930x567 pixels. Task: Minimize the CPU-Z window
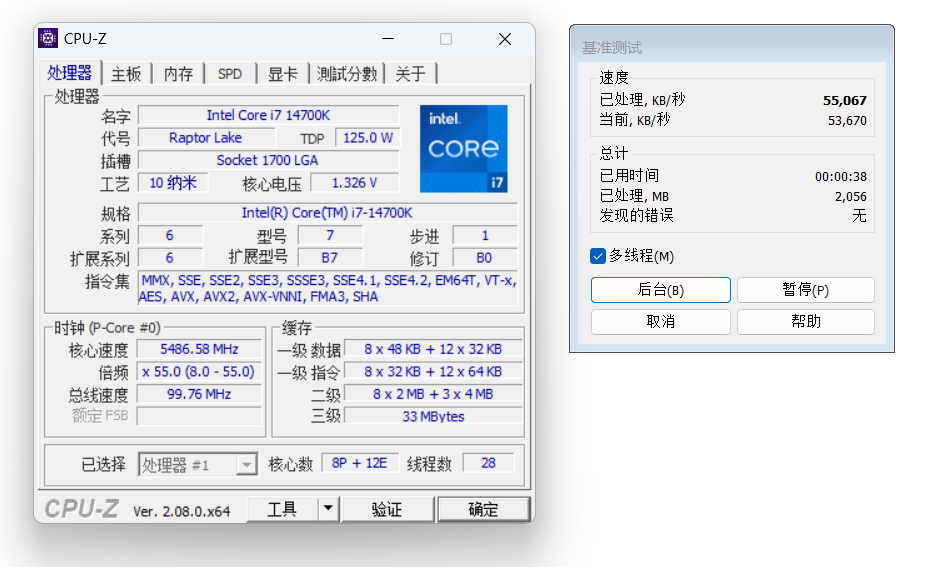pos(388,39)
